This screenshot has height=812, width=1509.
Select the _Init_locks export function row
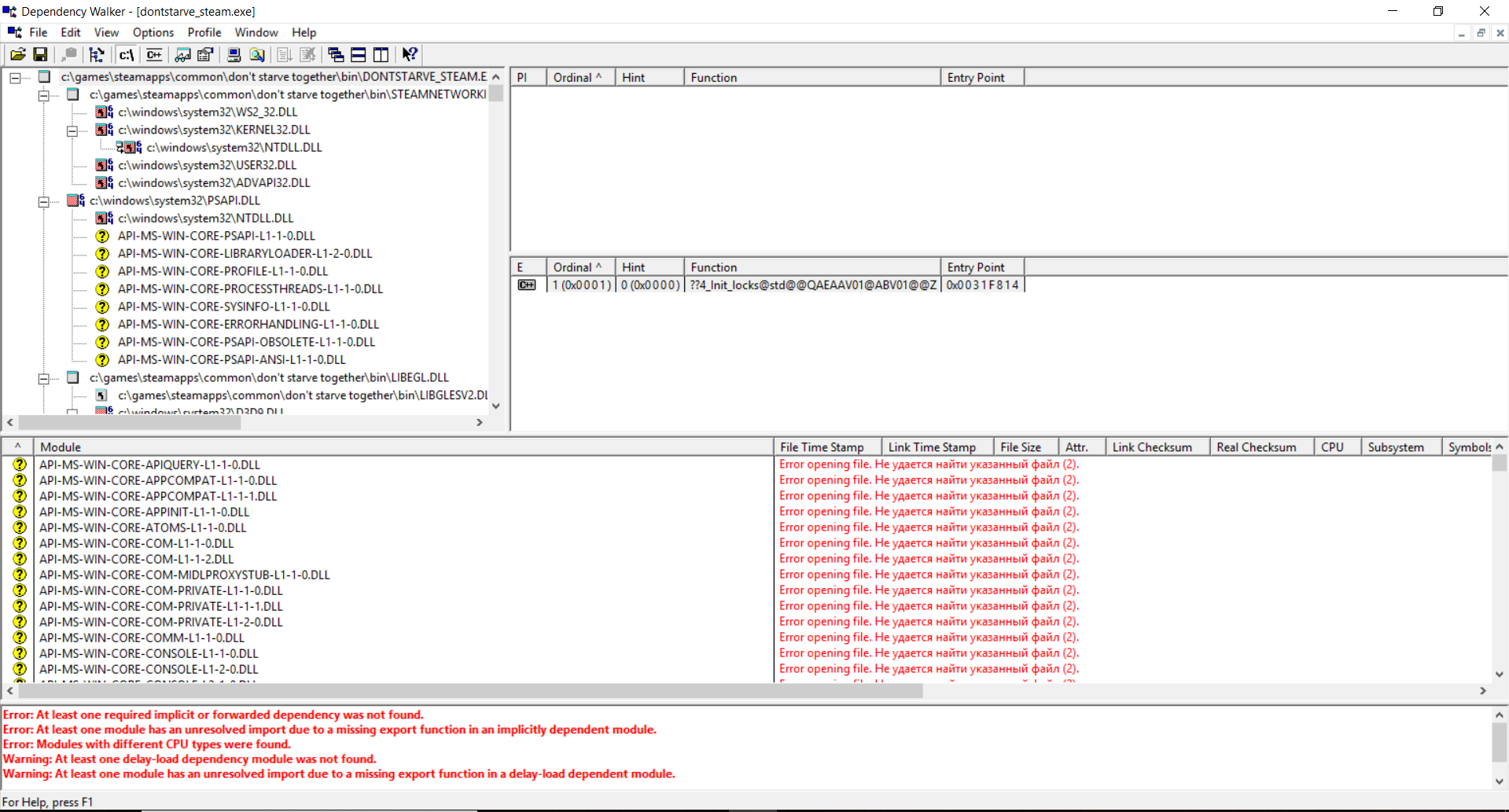point(768,285)
